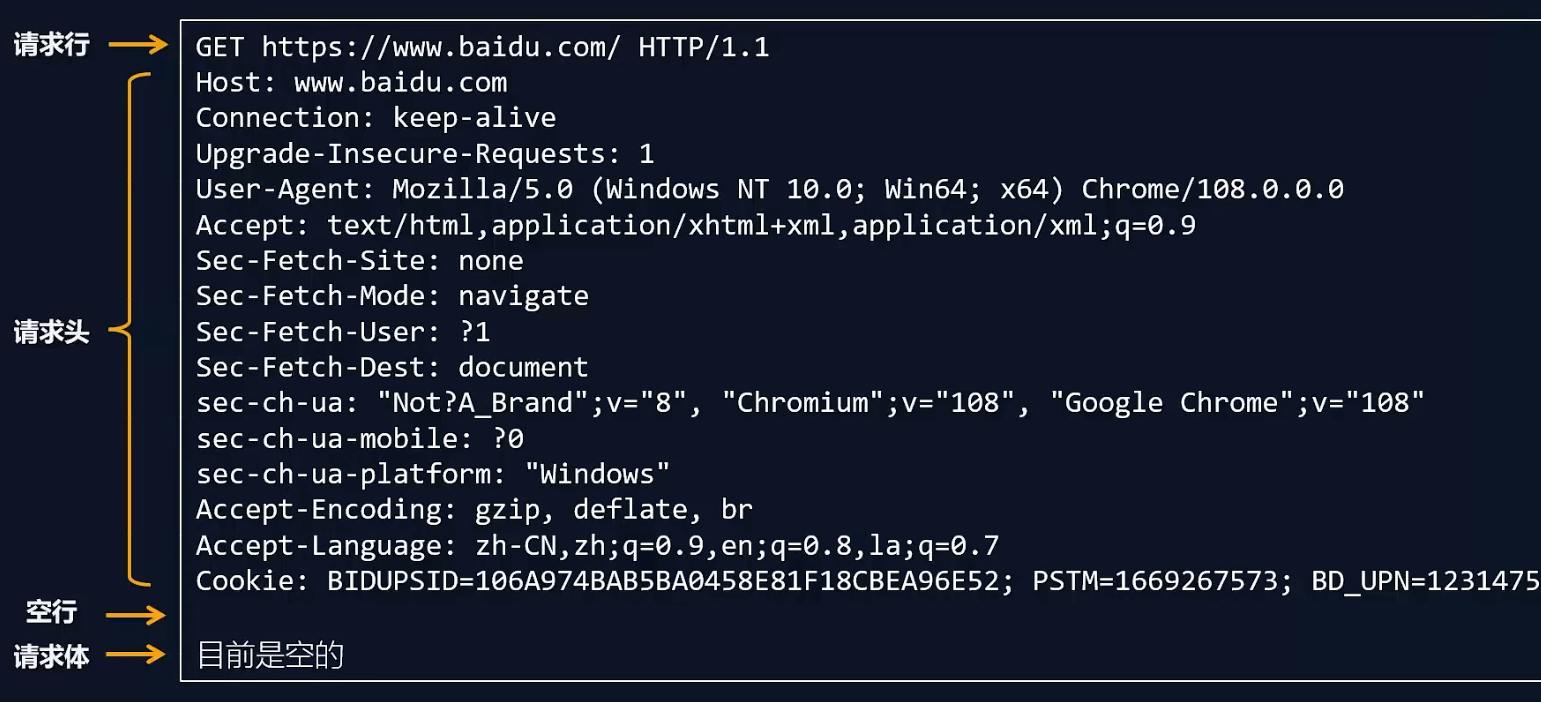Viewport: 1541px width, 702px height.
Task: Click the Cookie header line
Action: 866,581
